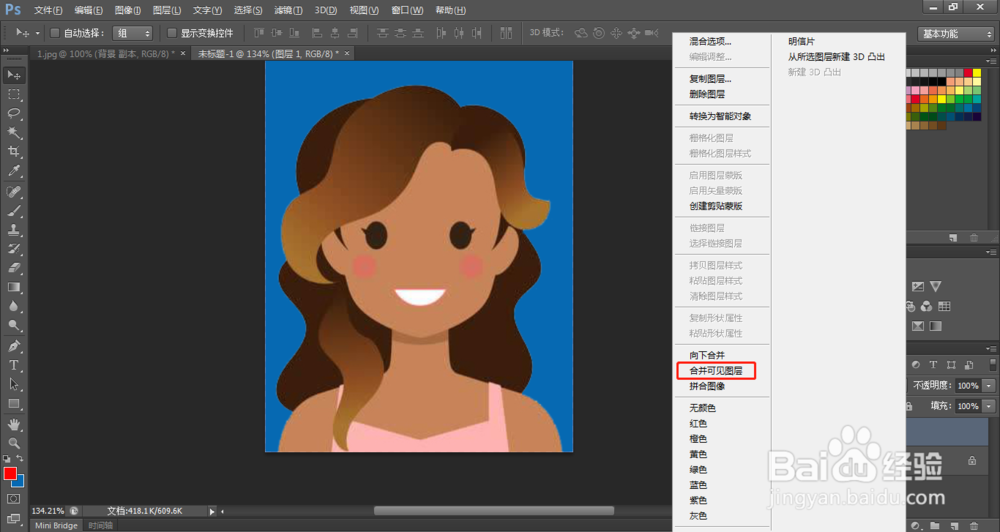Select the Horizontal Type tool
This screenshot has height=532, width=1000.
(13, 366)
